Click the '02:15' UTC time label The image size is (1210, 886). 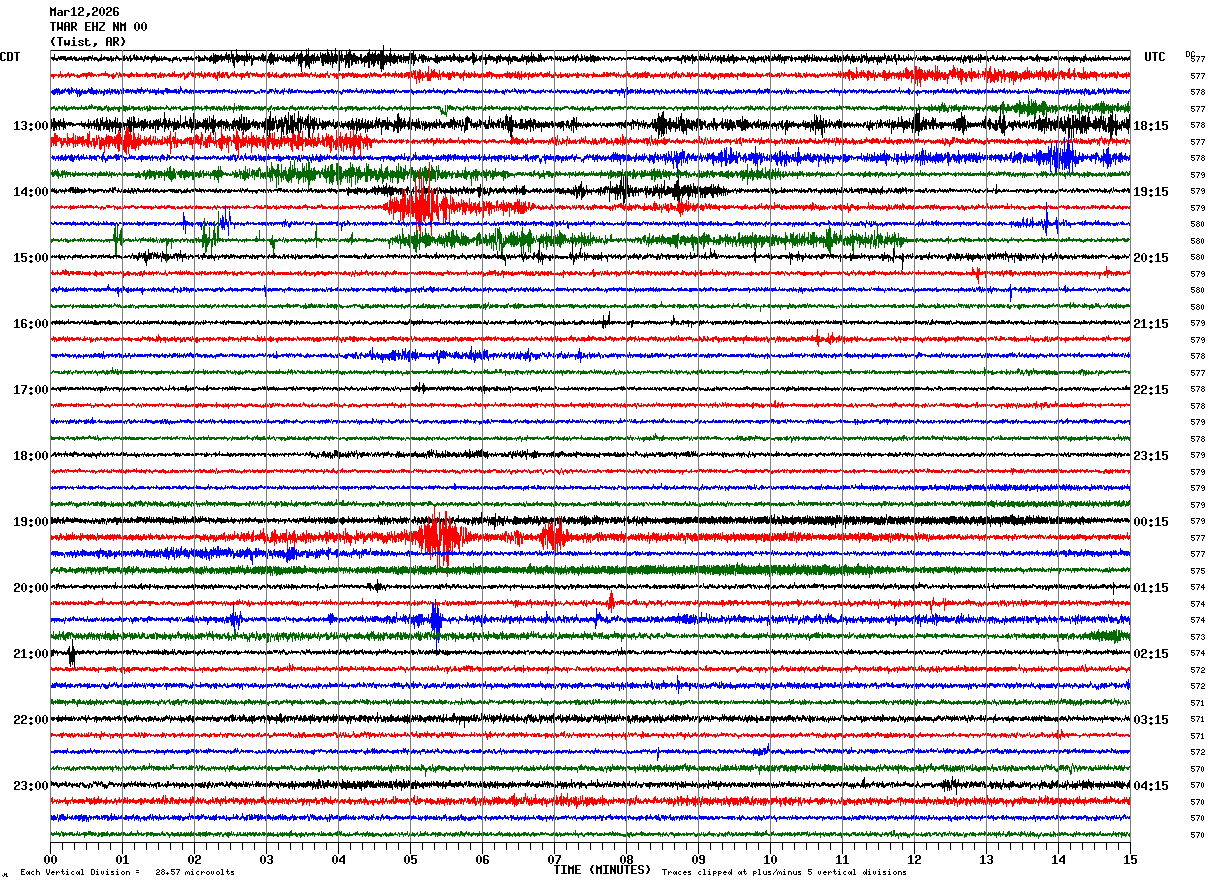click(1150, 654)
